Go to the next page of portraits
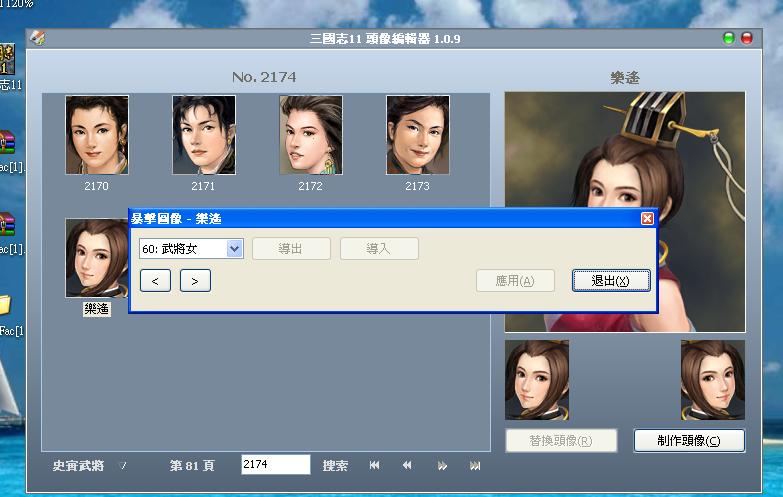This screenshot has width=783, height=497. [x=442, y=466]
